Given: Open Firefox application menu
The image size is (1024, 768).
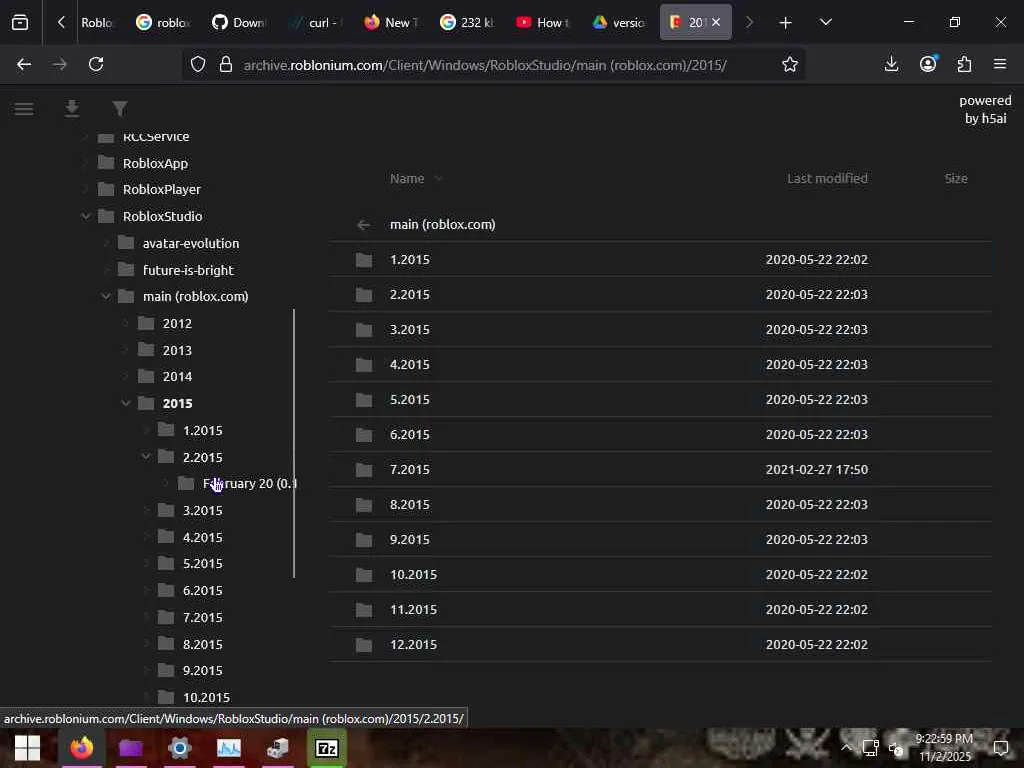Looking at the screenshot, I should [1000, 64].
